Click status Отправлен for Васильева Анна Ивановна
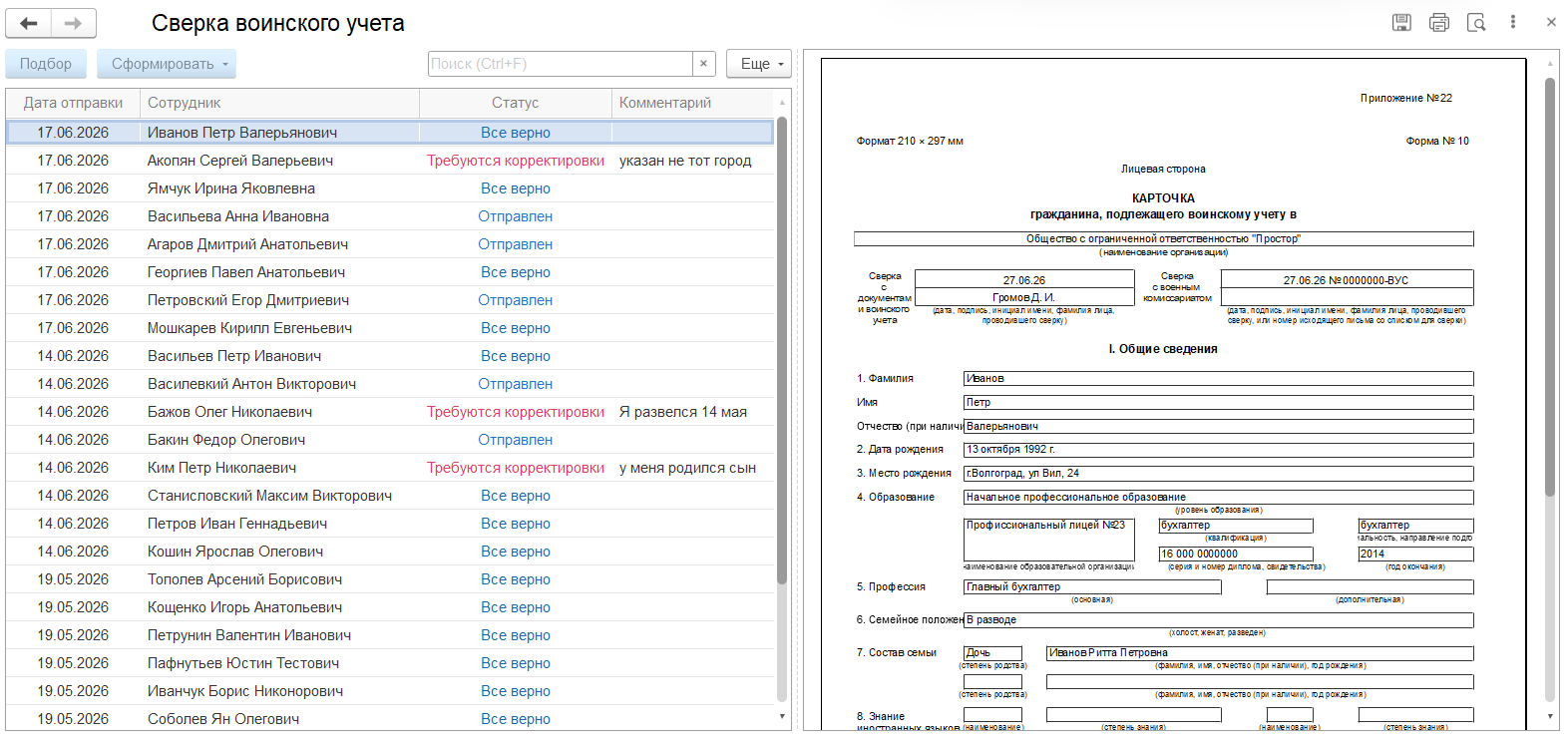The image size is (1568, 740). (516, 216)
